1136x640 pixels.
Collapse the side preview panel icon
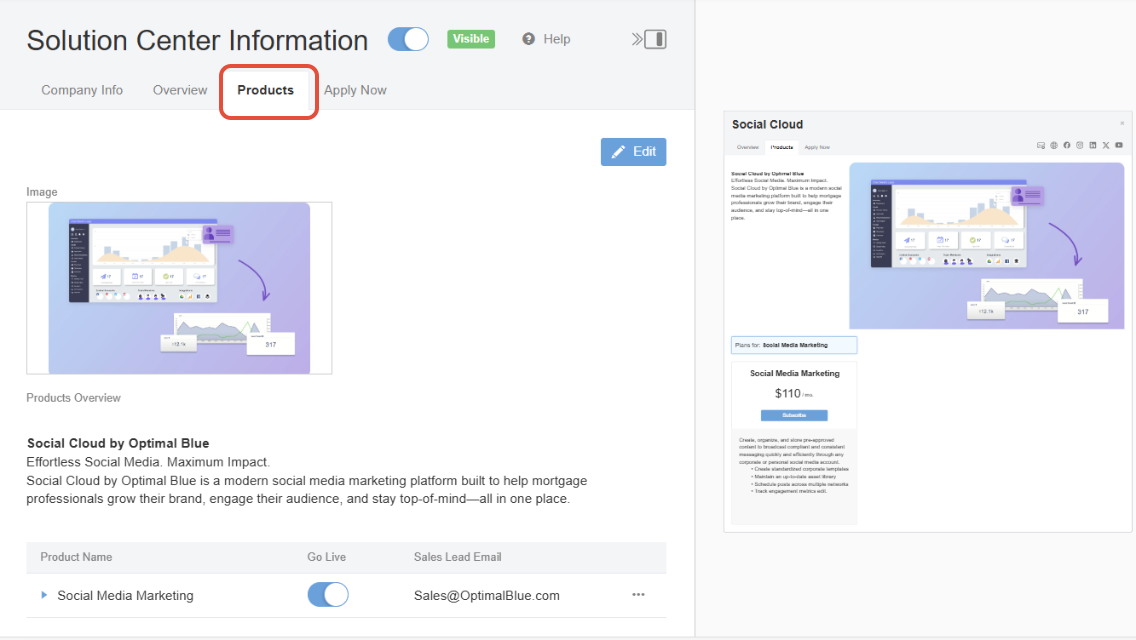tap(648, 39)
